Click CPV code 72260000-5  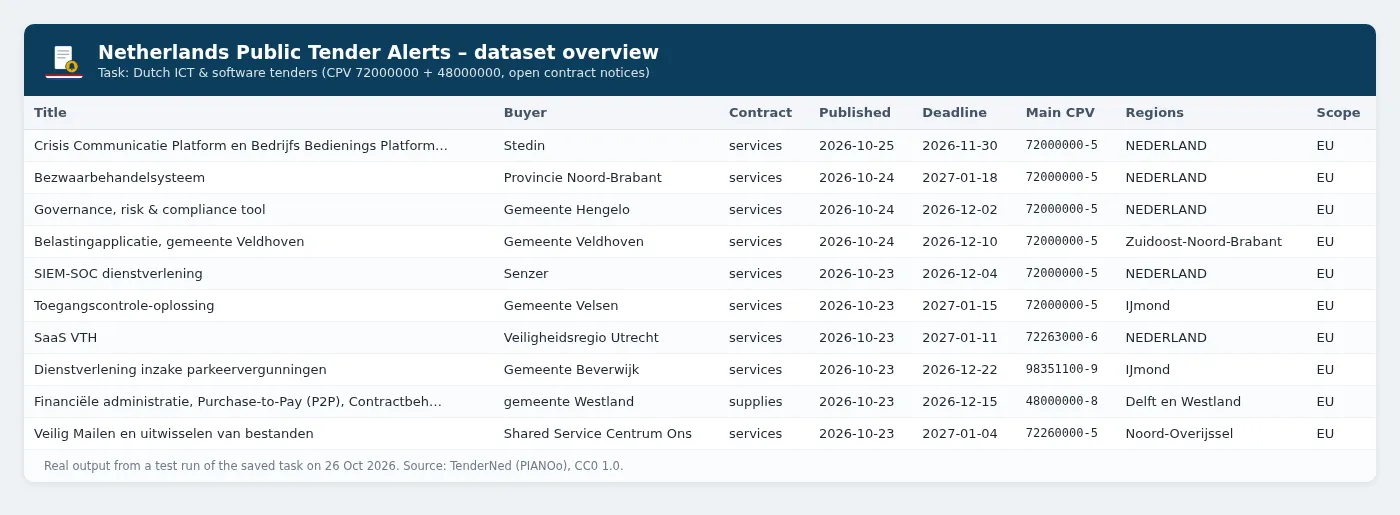point(1061,434)
